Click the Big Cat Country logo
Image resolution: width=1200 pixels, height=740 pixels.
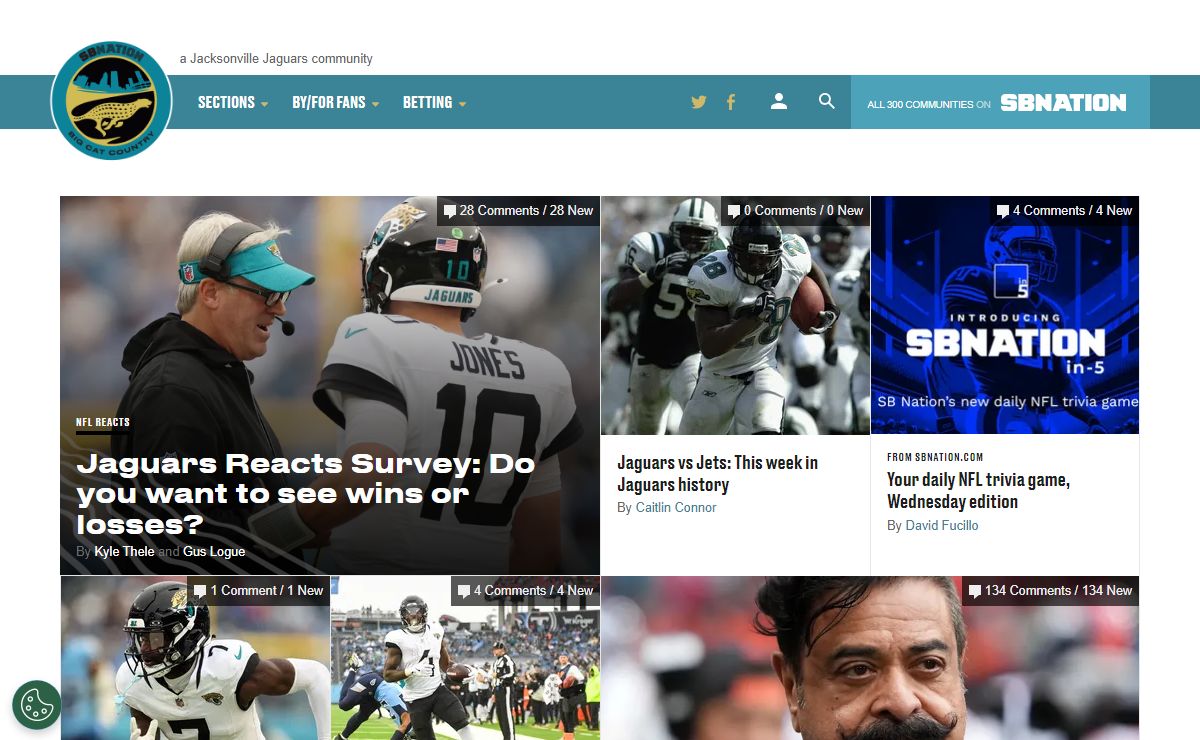tap(111, 101)
